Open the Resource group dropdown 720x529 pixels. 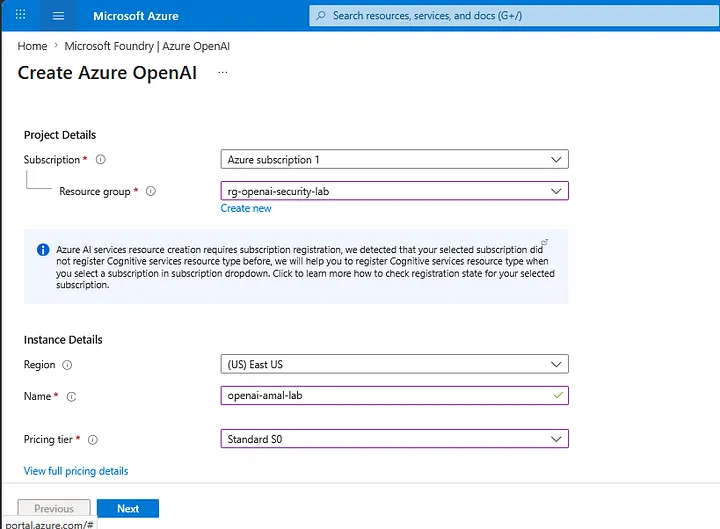tap(394, 191)
